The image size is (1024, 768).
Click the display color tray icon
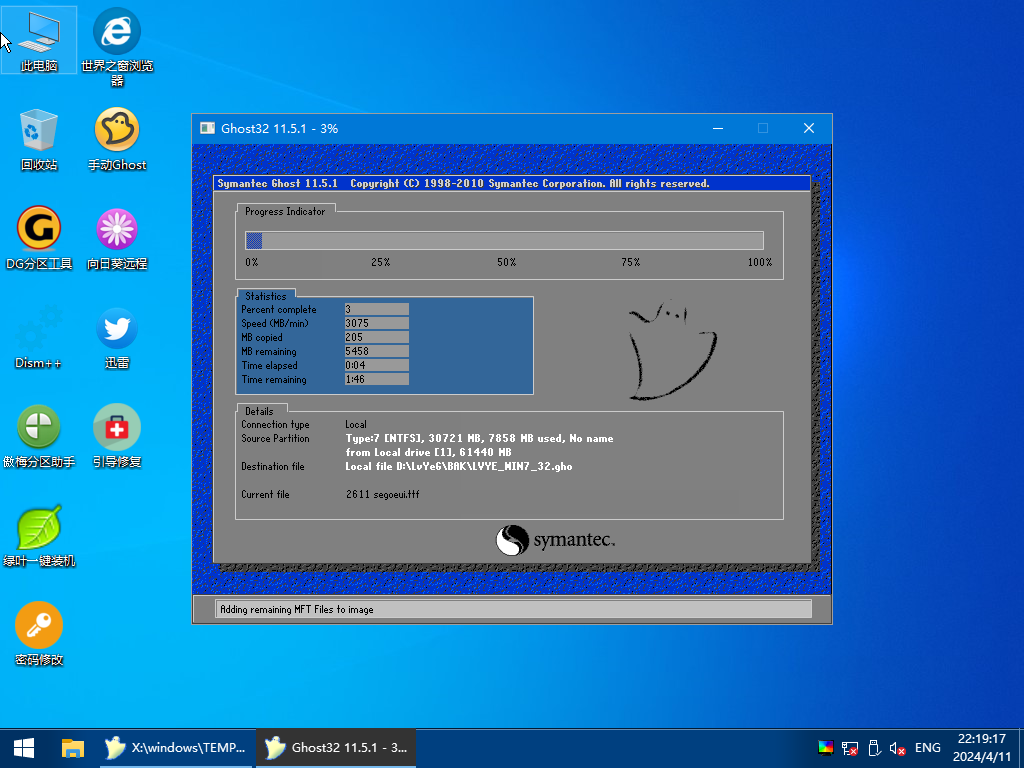pos(825,748)
